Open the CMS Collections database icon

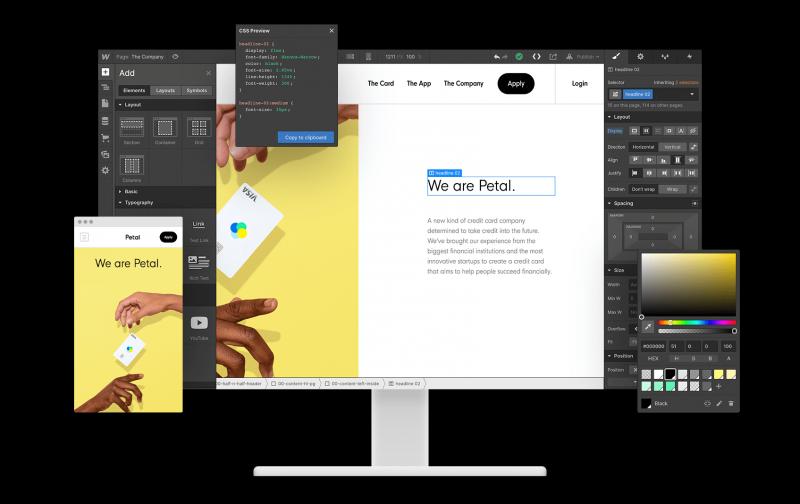[x=105, y=121]
